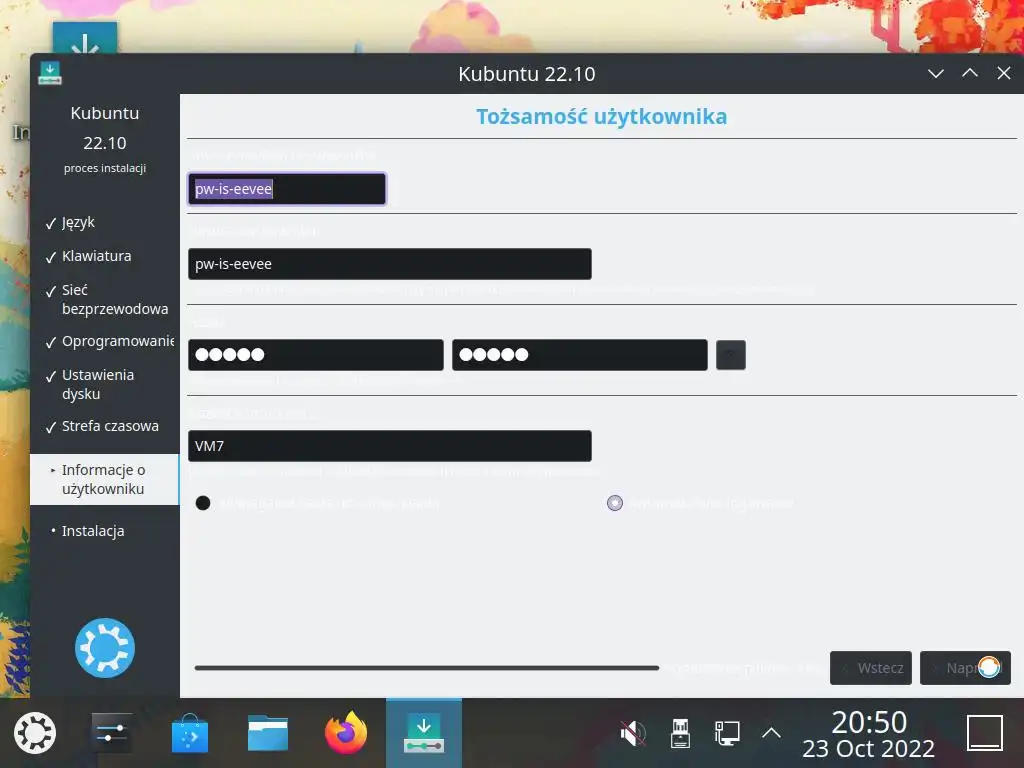Select the dark filled login radio button
This screenshot has width=1024, height=768.
tap(203, 503)
